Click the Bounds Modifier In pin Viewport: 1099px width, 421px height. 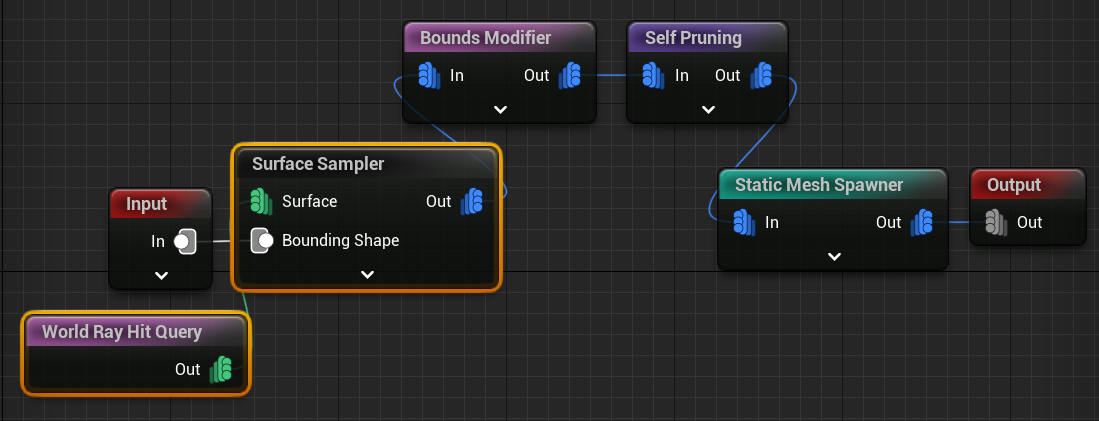429,75
